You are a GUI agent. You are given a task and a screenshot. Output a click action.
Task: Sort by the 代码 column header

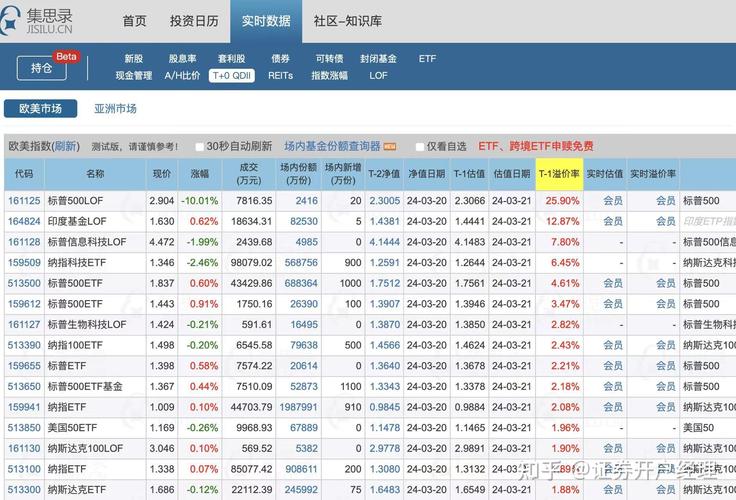(24, 174)
